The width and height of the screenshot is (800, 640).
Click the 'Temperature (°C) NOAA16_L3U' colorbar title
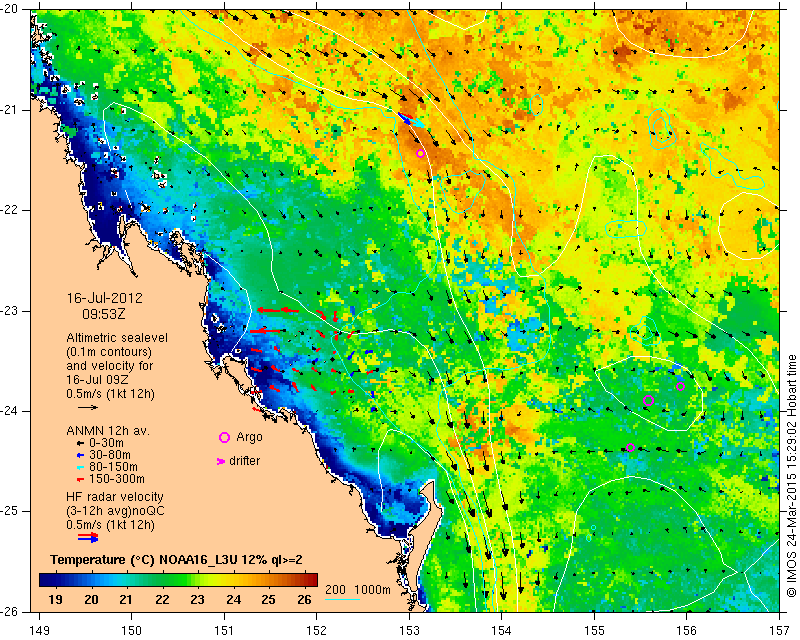(x=144, y=560)
